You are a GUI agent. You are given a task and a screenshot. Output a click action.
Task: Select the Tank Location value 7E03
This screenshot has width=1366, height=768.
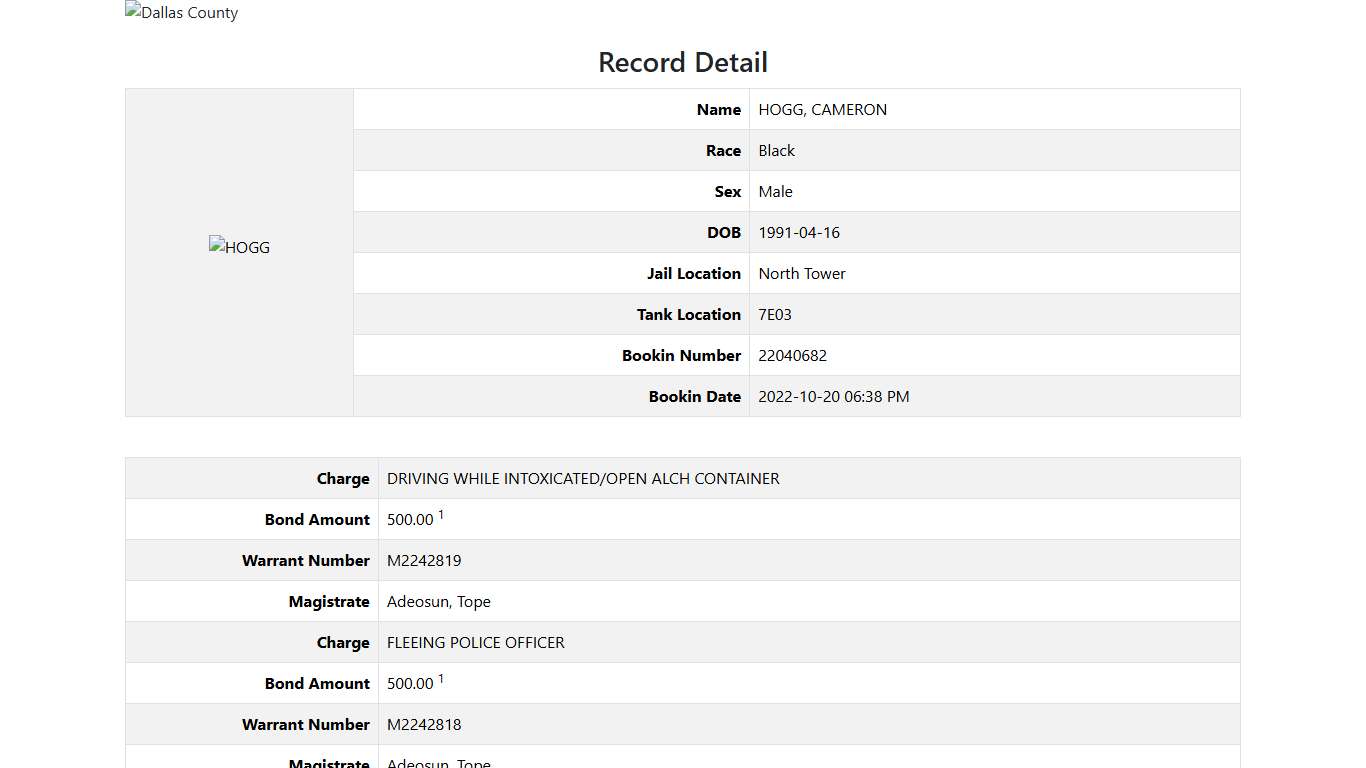[x=774, y=314]
